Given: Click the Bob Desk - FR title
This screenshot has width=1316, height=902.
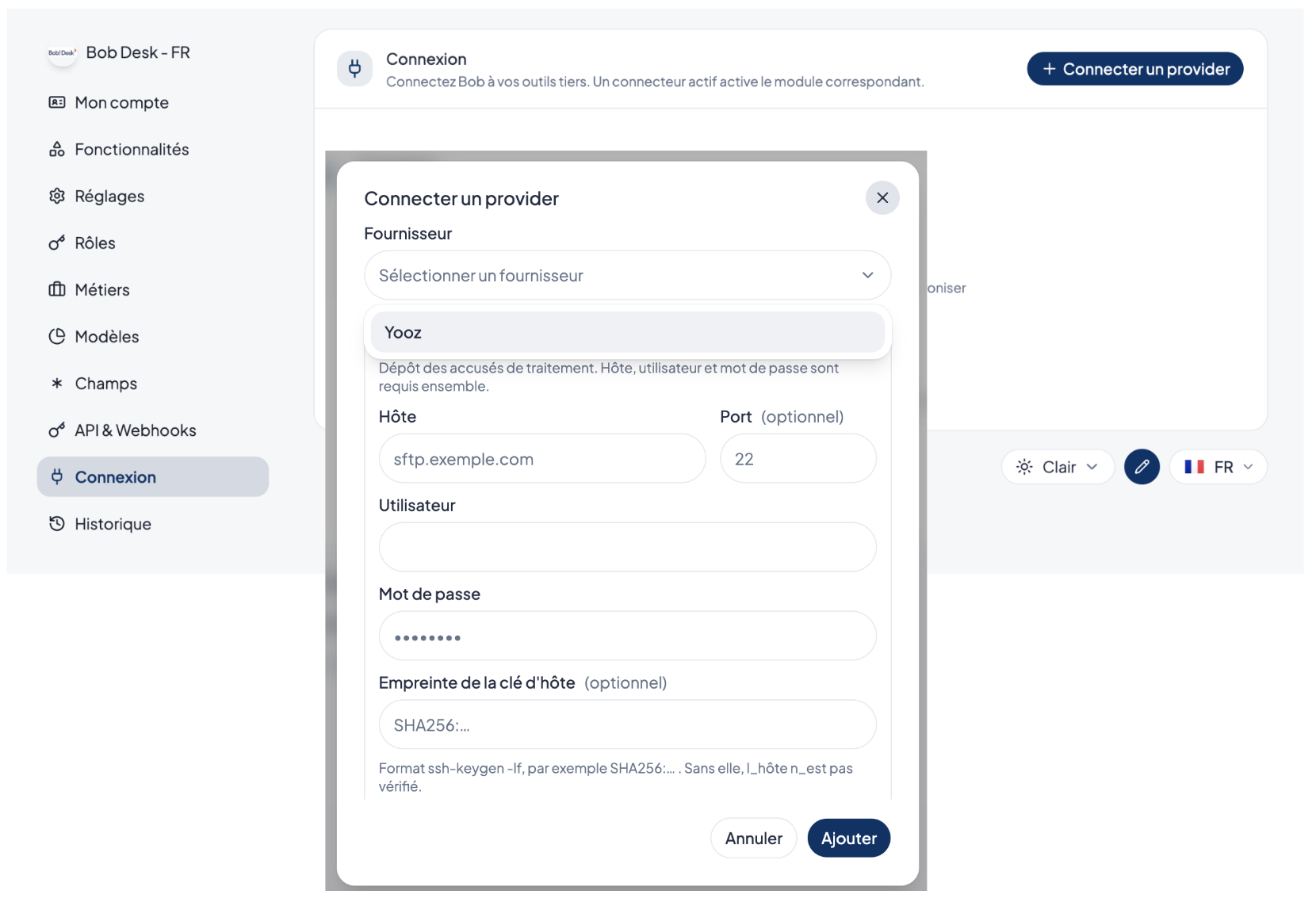Looking at the screenshot, I should pyautogui.click(x=138, y=52).
